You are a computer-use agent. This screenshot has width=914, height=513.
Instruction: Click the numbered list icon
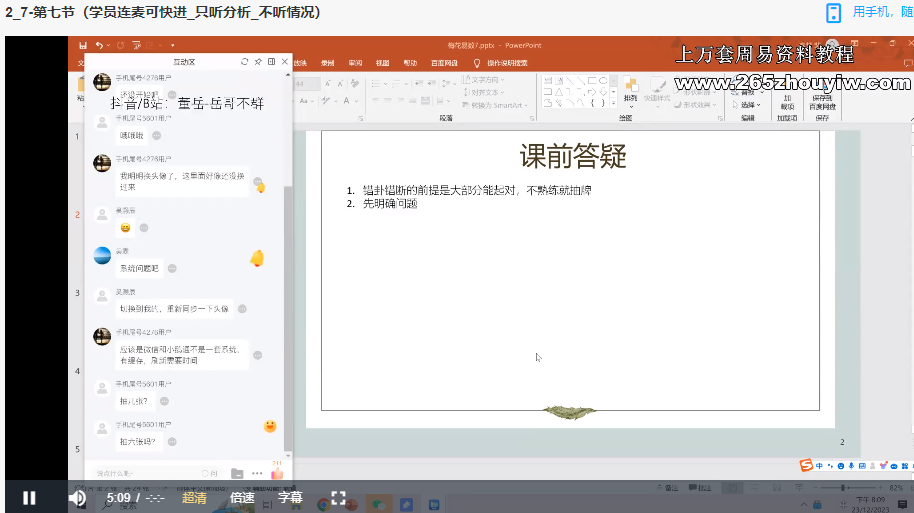[398, 84]
